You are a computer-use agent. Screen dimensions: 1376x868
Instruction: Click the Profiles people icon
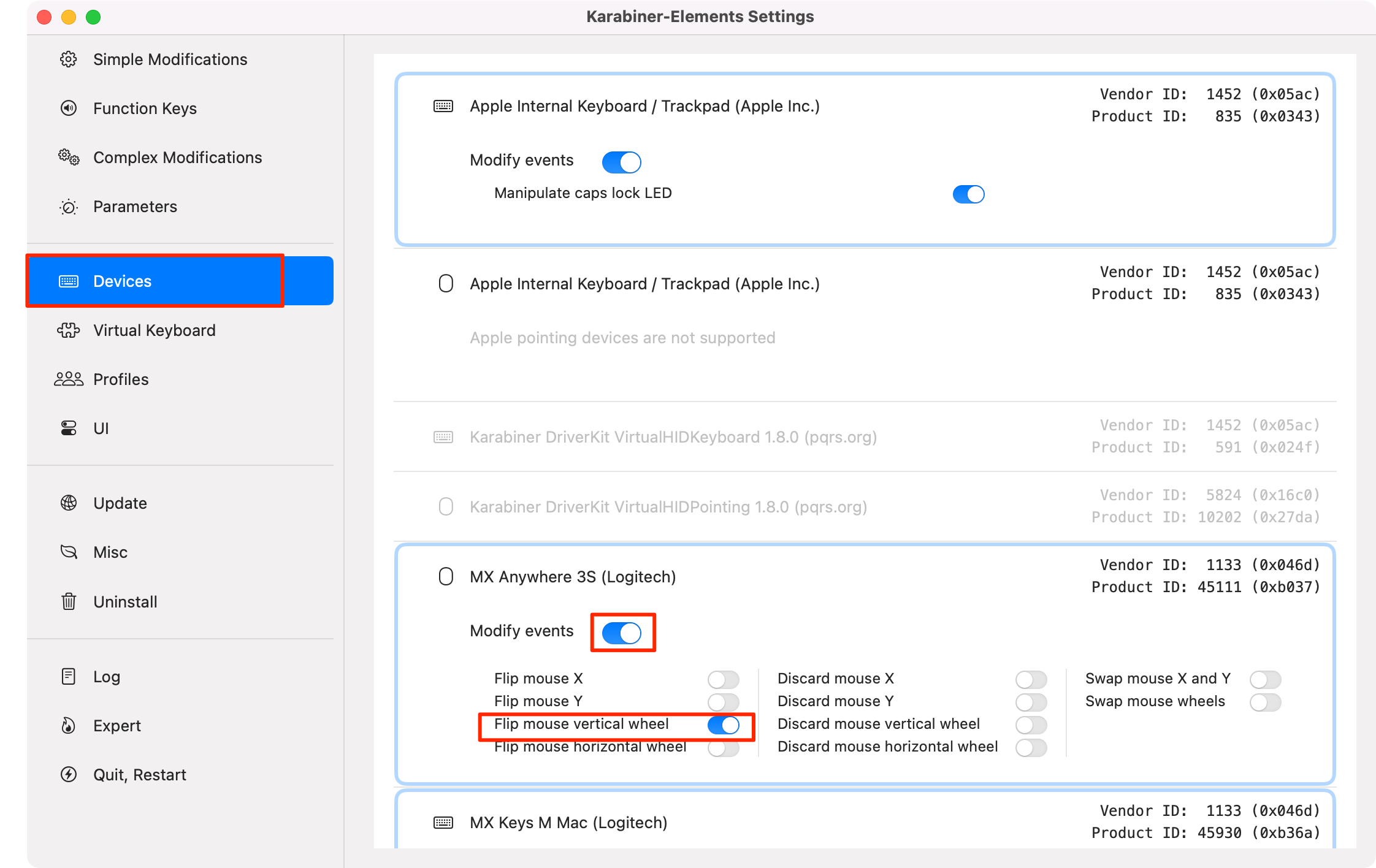click(69, 379)
